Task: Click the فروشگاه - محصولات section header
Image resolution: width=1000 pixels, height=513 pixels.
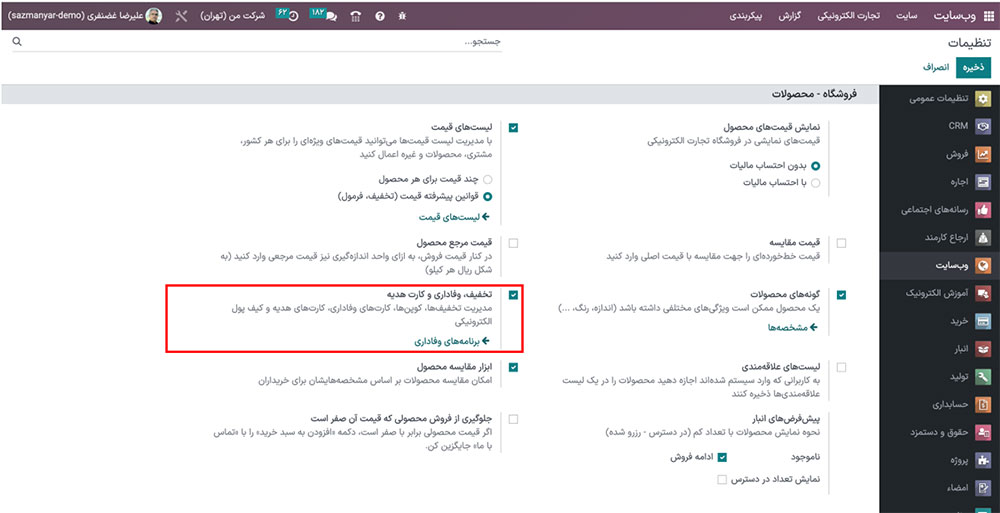Action: [814, 94]
